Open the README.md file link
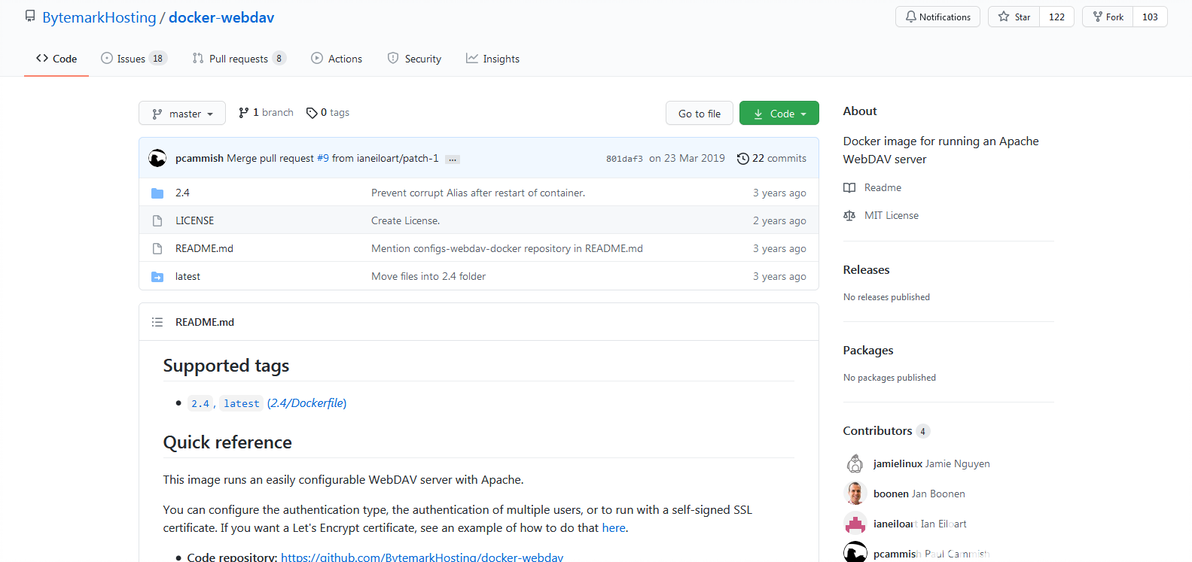The image size is (1192, 562). [204, 249]
